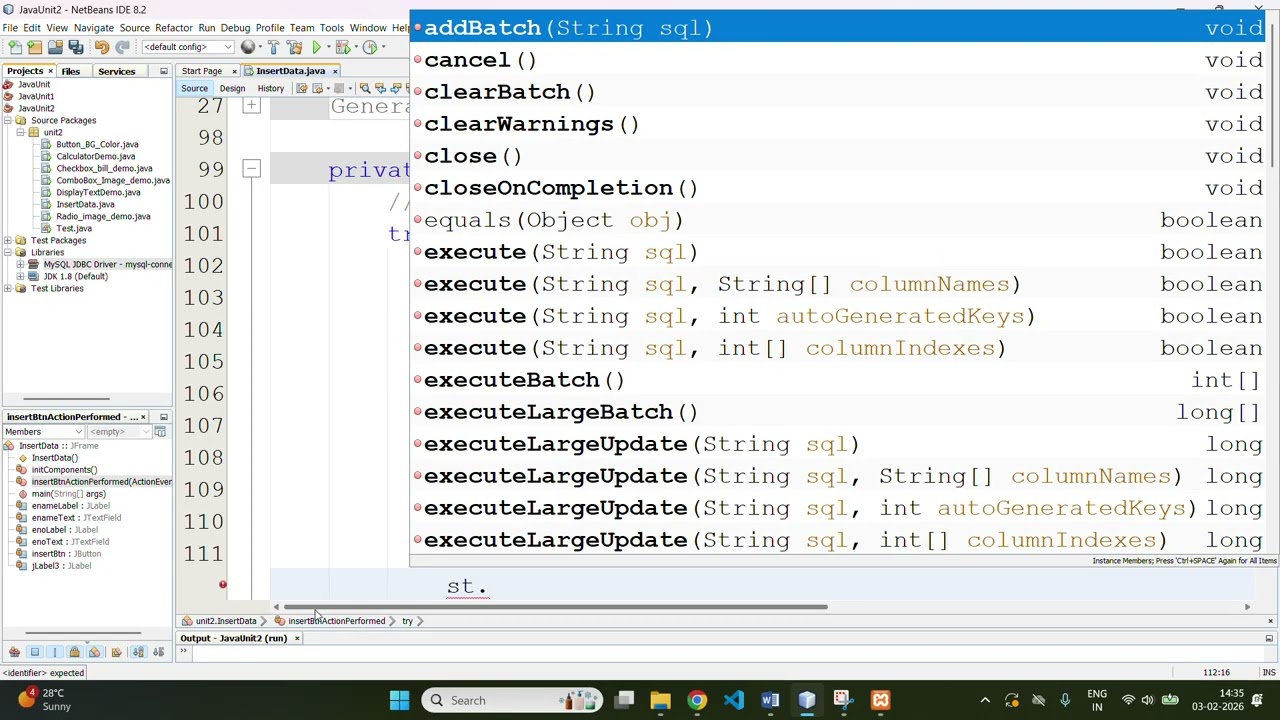Click the Redo toolbar icon
Screen dimensions: 1280x720
121,47
